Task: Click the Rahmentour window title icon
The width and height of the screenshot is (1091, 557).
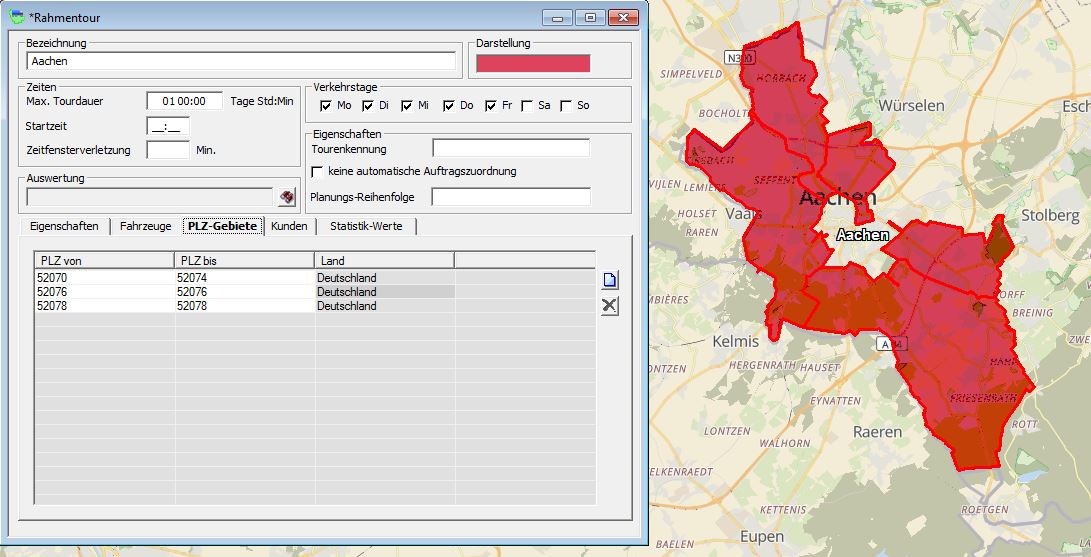Action: click(16, 17)
